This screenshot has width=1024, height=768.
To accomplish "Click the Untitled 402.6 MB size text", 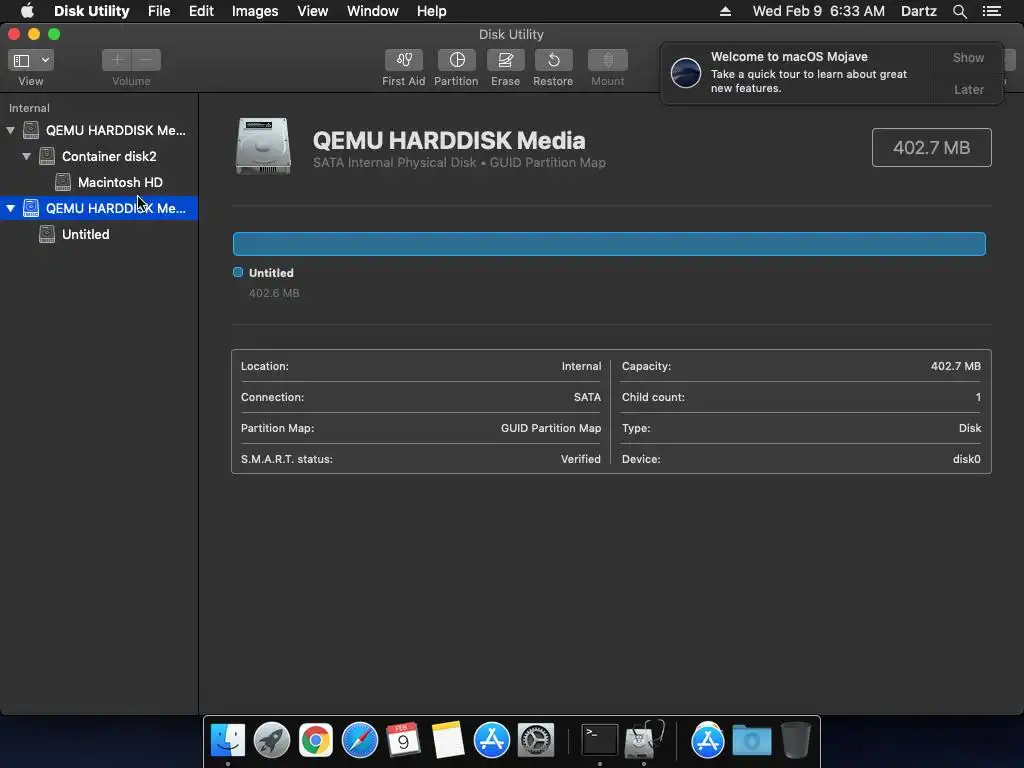I will pyautogui.click(x=274, y=293).
